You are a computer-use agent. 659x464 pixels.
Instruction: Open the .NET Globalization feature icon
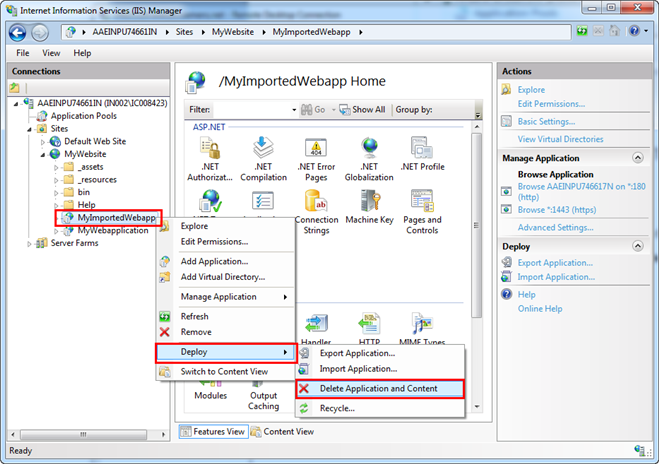(370, 155)
